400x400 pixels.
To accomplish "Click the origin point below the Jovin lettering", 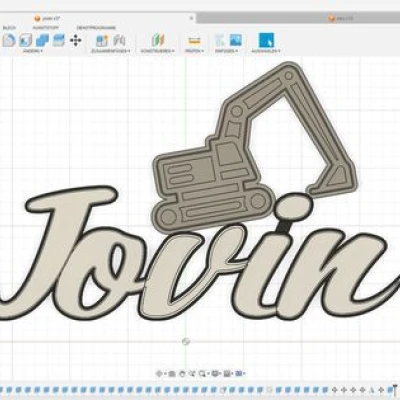I will click(186, 341).
